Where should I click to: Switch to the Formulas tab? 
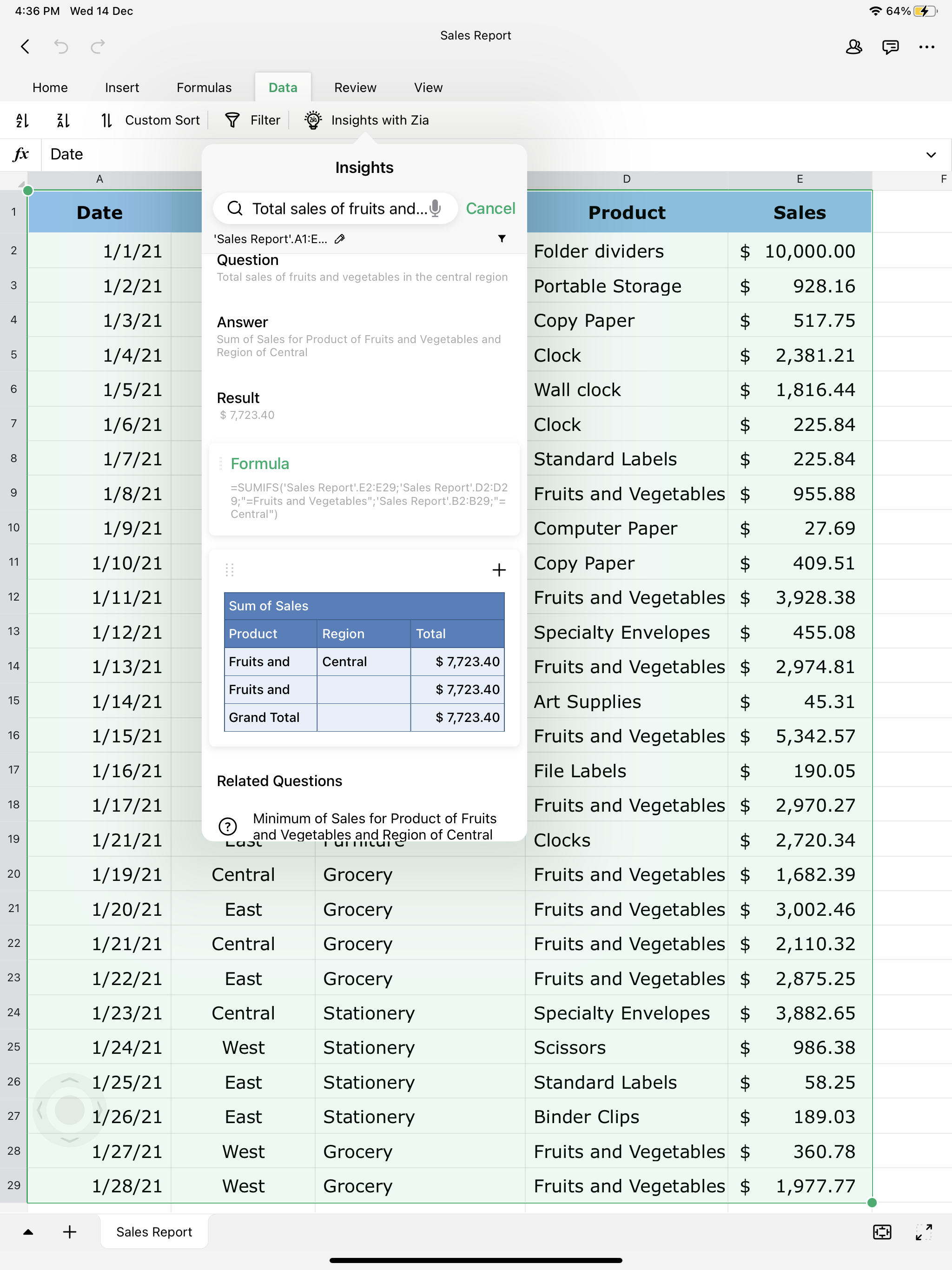tap(204, 87)
